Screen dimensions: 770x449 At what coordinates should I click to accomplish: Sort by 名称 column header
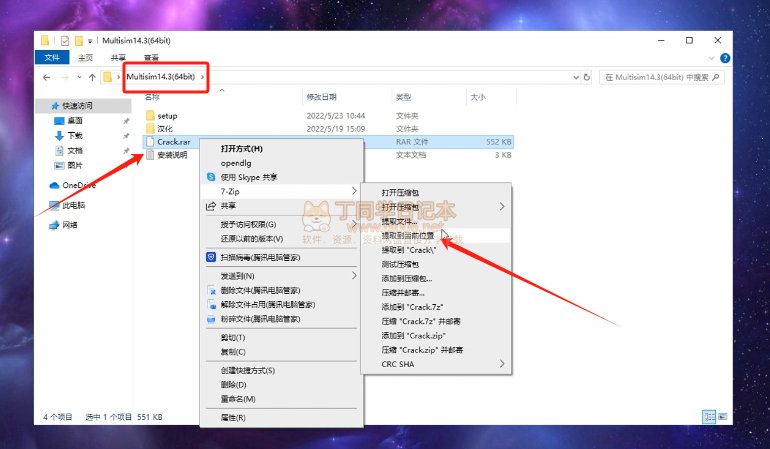click(x=152, y=97)
